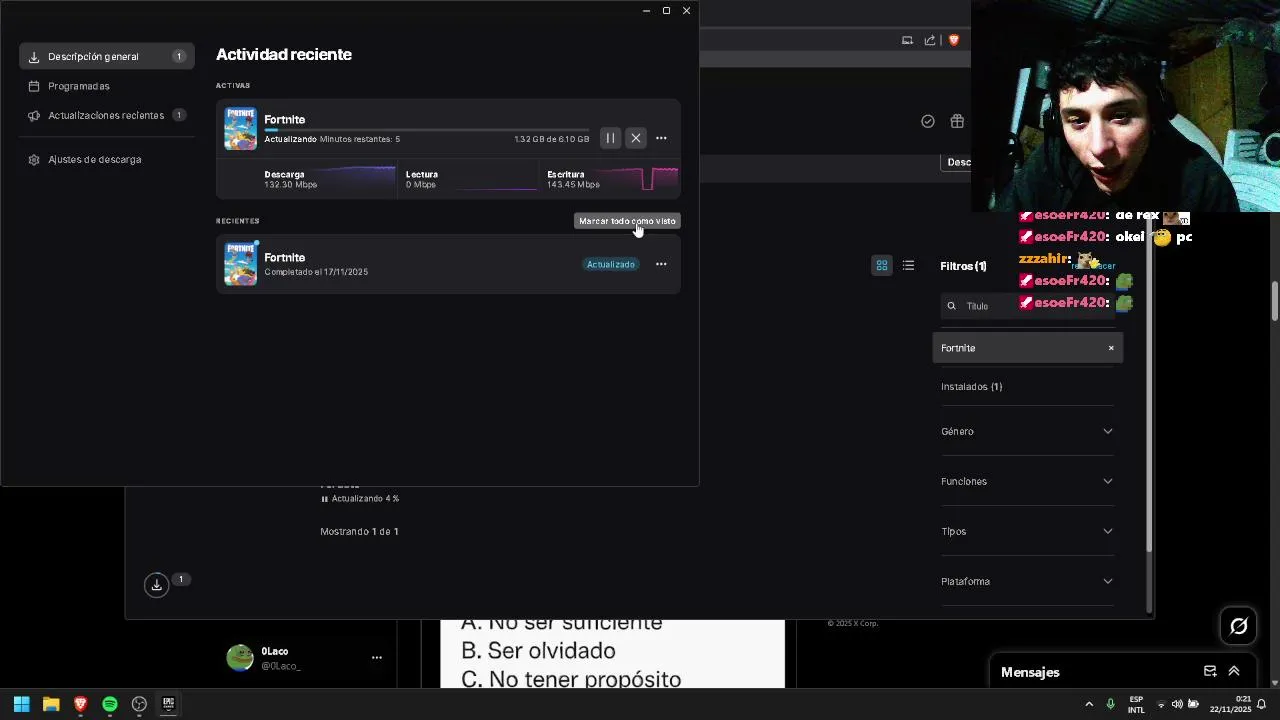1280x720 pixels.
Task: Open OBS Studio from the taskbar
Action: click(139, 704)
